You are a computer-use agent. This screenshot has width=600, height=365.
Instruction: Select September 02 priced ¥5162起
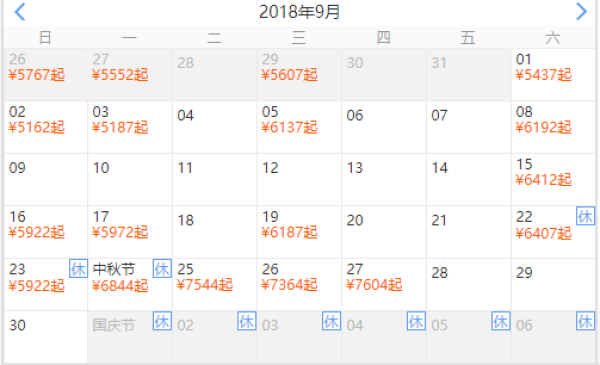[46, 127]
